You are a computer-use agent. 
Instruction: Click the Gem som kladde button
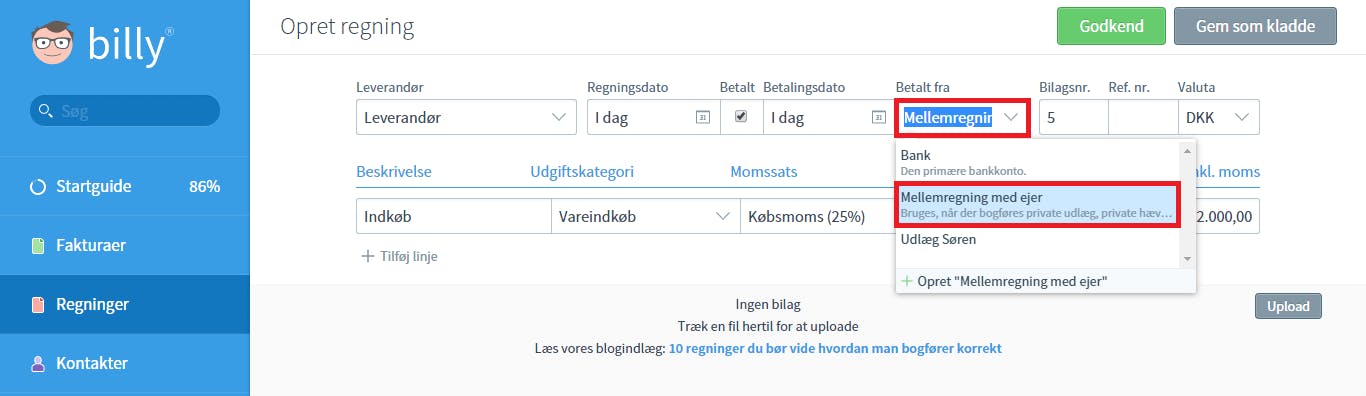coord(1255,26)
